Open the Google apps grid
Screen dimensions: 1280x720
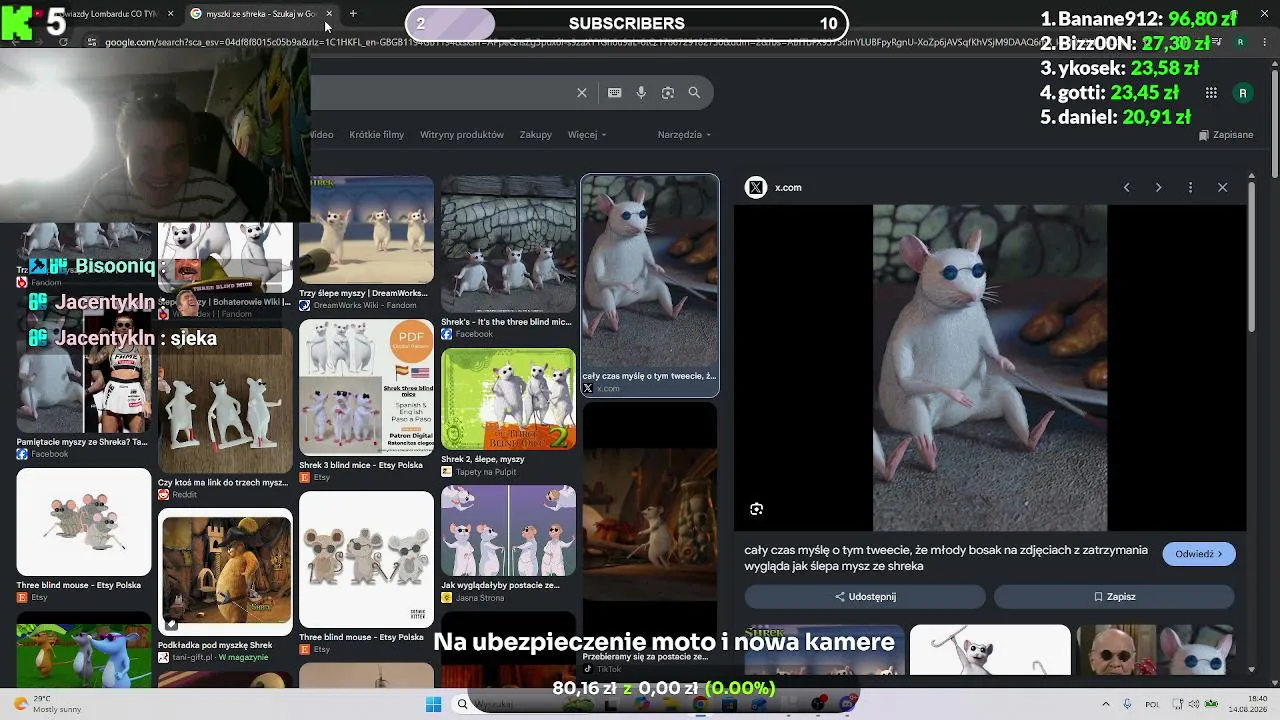click(x=1211, y=93)
